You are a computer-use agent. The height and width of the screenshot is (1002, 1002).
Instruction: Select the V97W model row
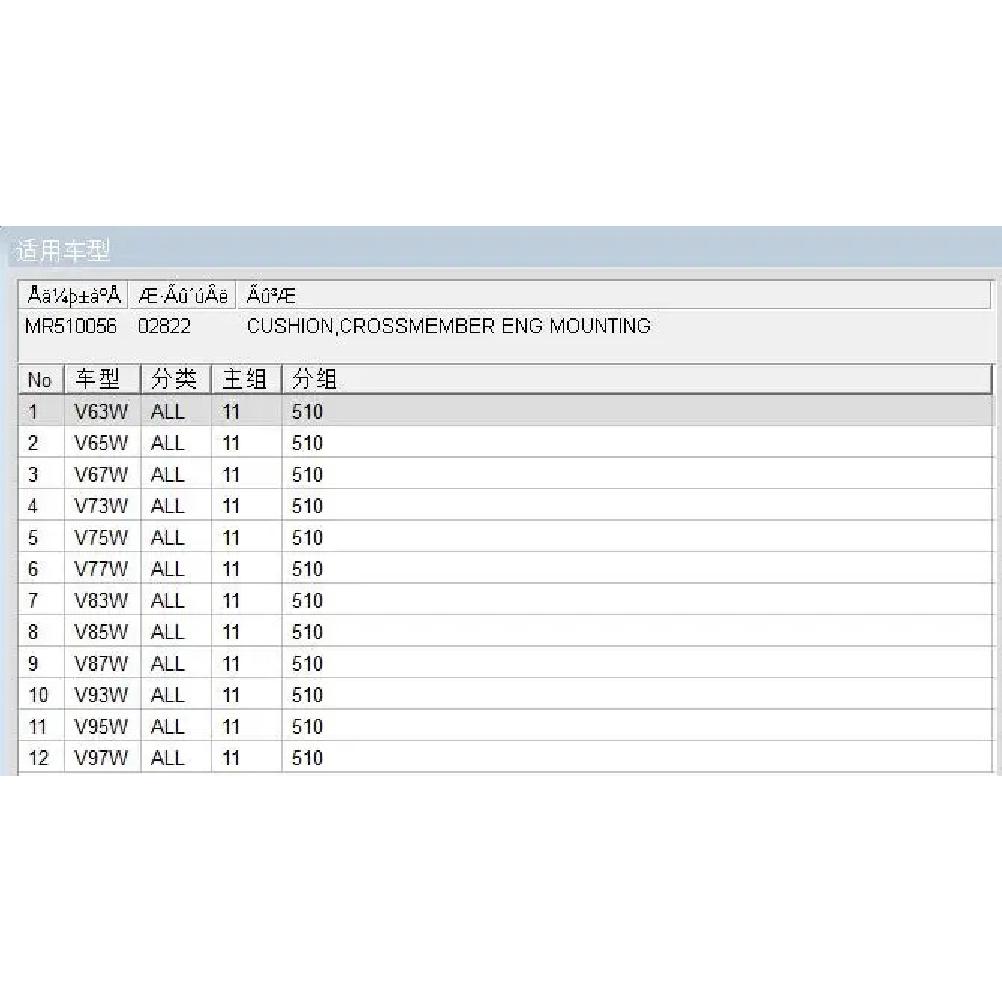[x=505, y=757]
